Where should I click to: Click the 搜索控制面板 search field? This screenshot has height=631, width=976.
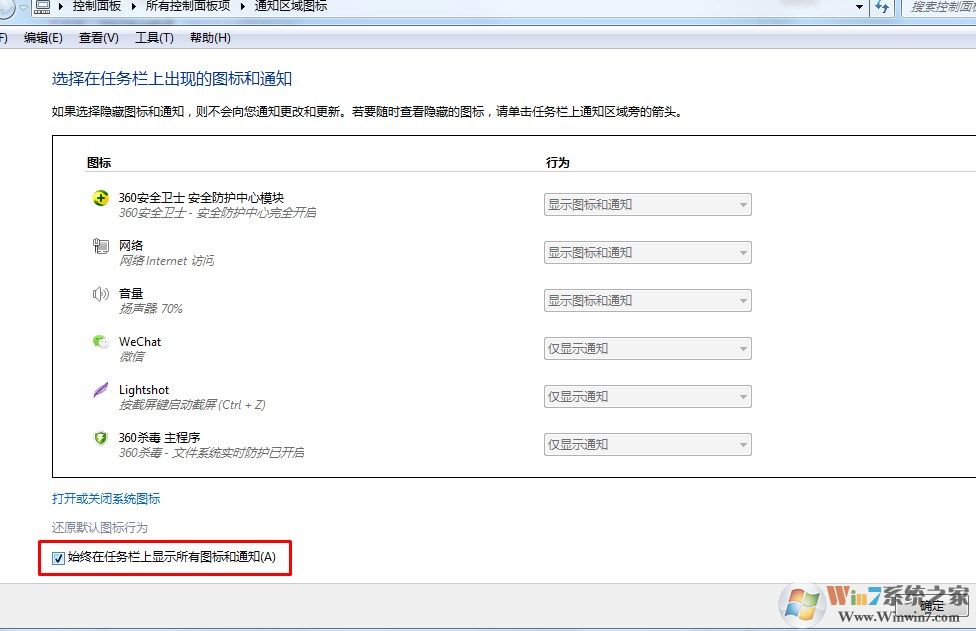click(x=940, y=7)
